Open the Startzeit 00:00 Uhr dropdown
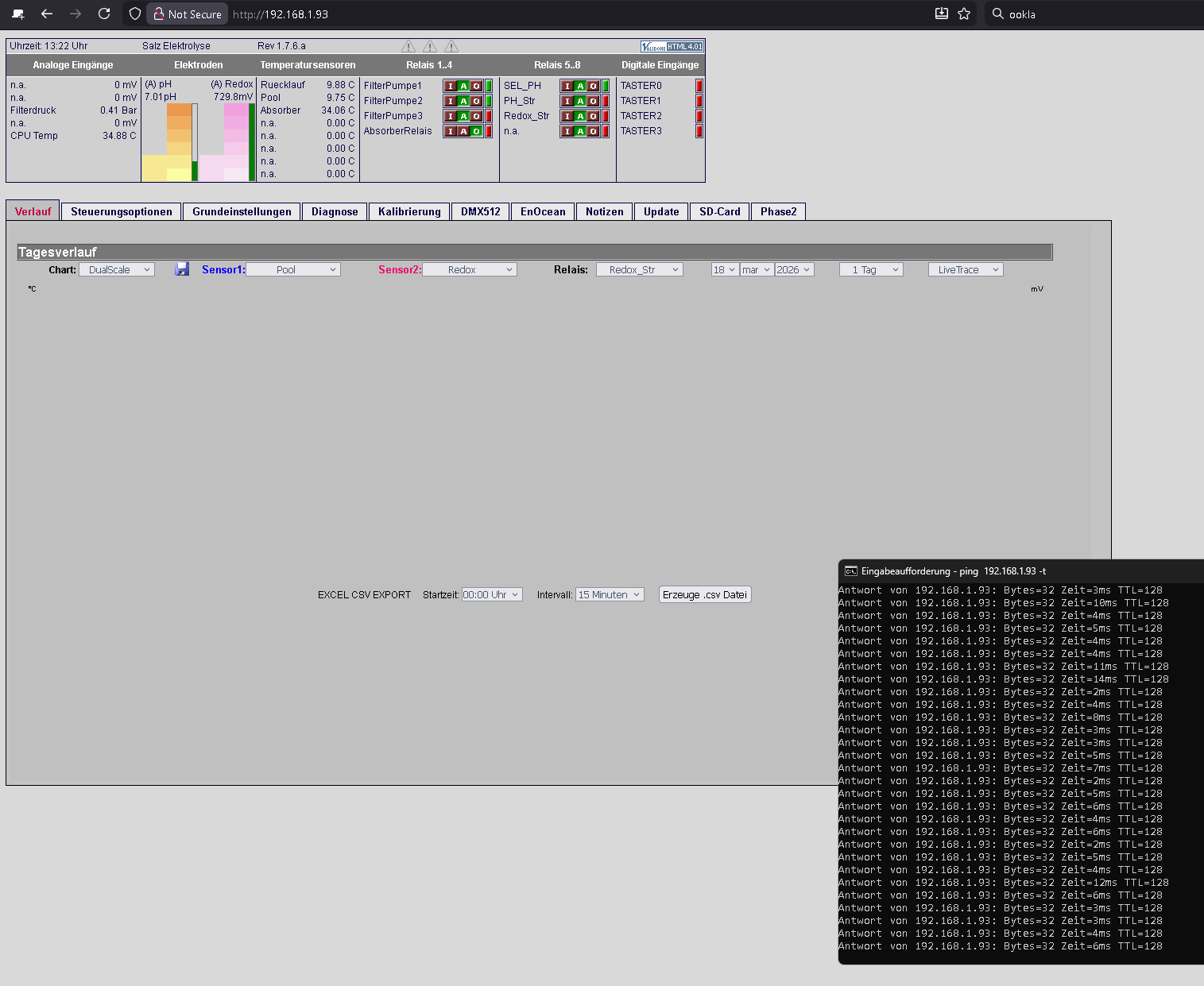Screen dimensions: 1204x986 (492, 594)
